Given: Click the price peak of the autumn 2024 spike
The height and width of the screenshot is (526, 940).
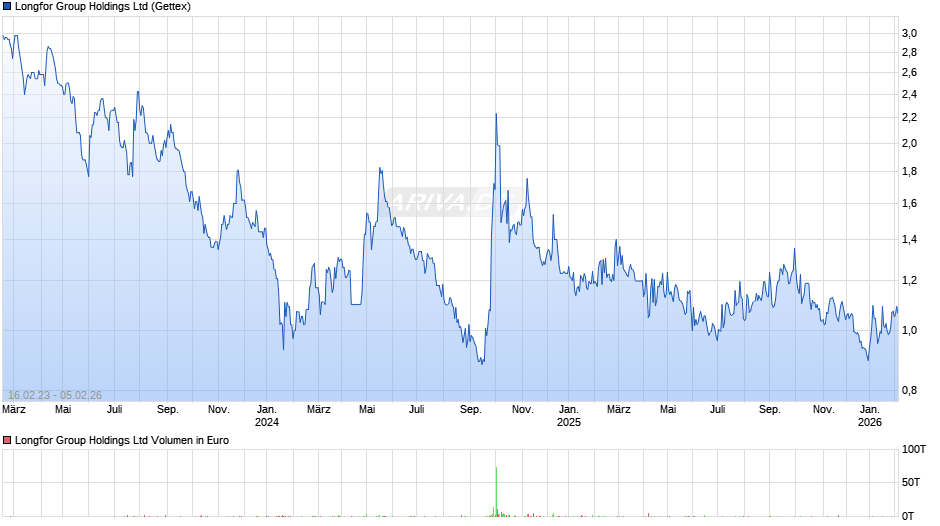Looking at the screenshot, I should point(496,114).
